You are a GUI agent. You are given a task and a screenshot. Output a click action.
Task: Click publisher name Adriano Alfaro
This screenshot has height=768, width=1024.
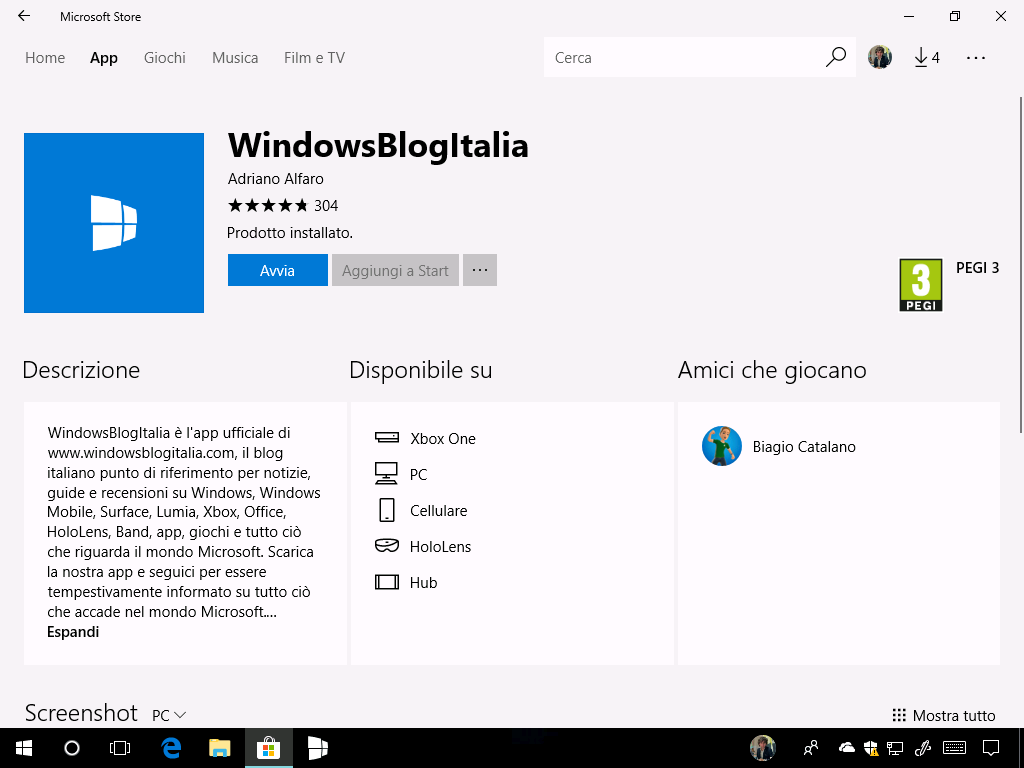coord(276,178)
